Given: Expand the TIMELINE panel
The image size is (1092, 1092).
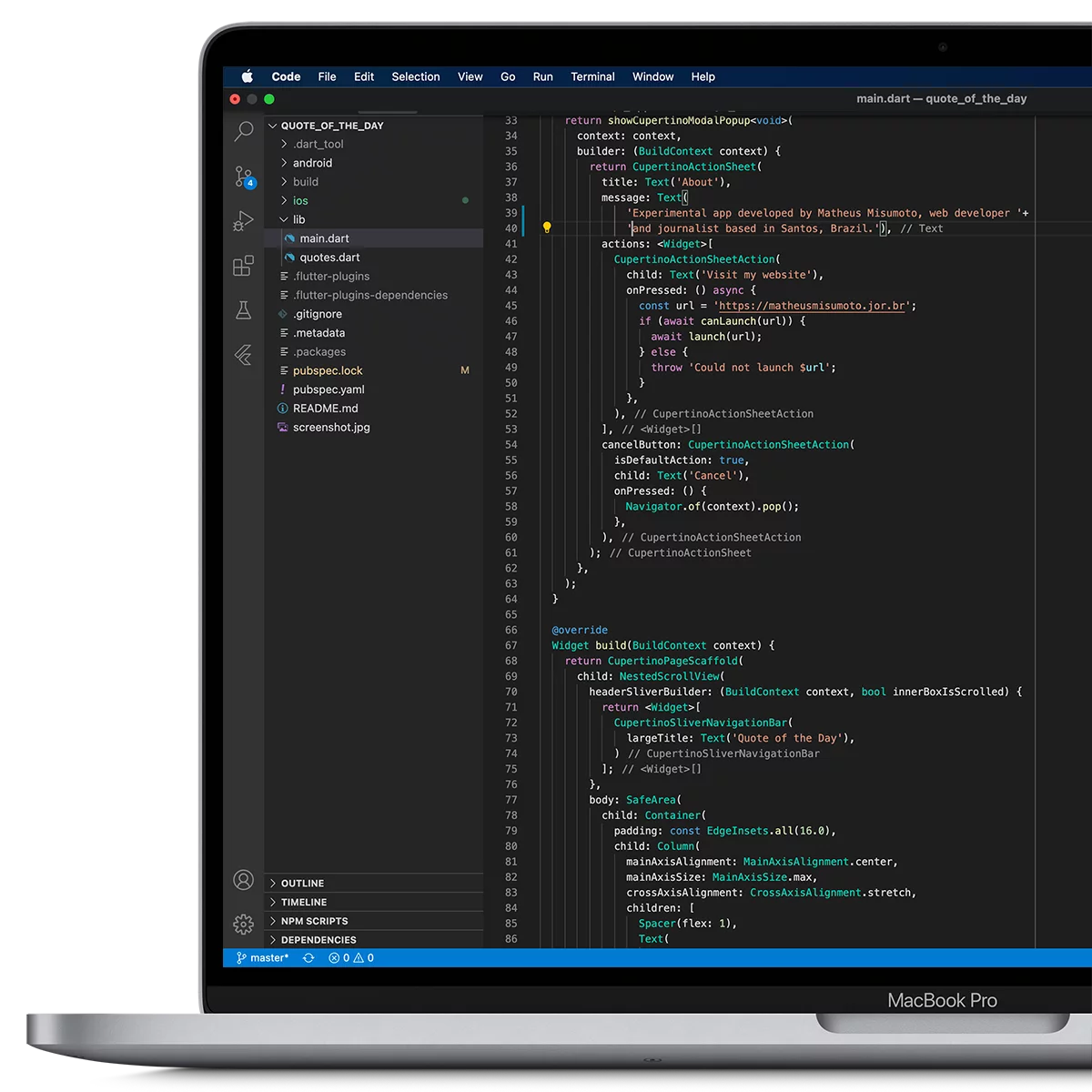Looking at the screenshot, I should (373, 903).
